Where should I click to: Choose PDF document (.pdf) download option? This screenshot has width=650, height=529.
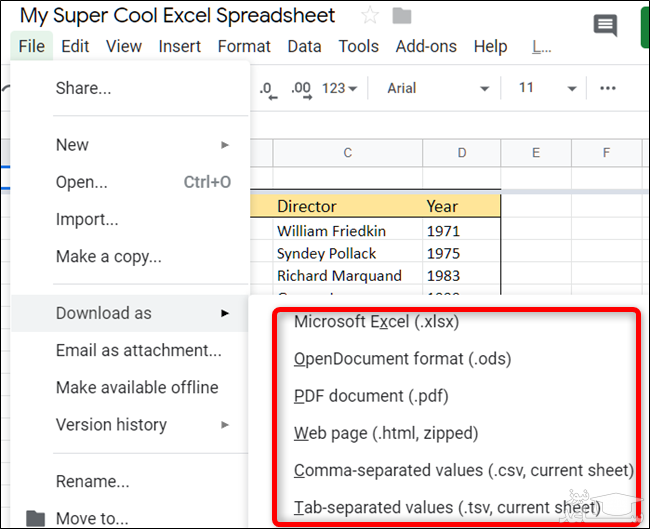click(x=371, y=396)
